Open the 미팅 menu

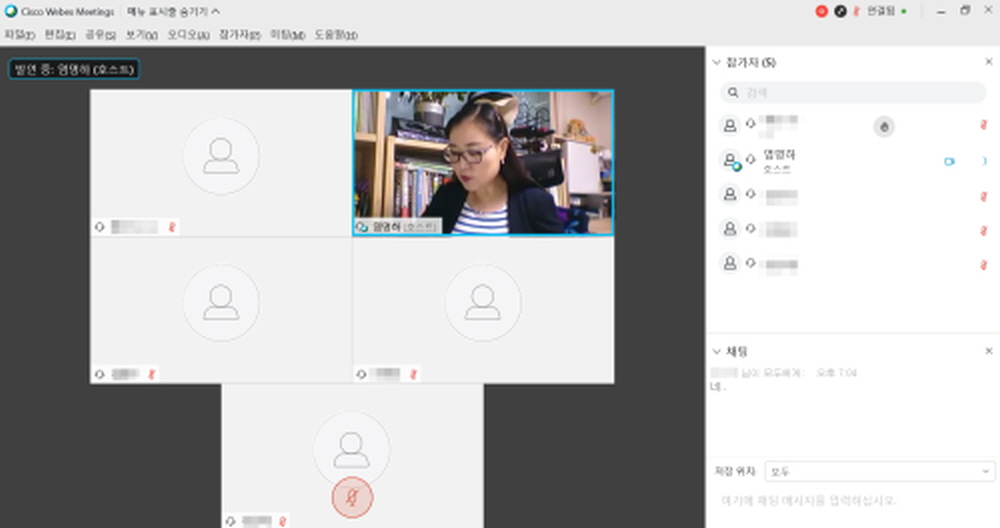288,34
